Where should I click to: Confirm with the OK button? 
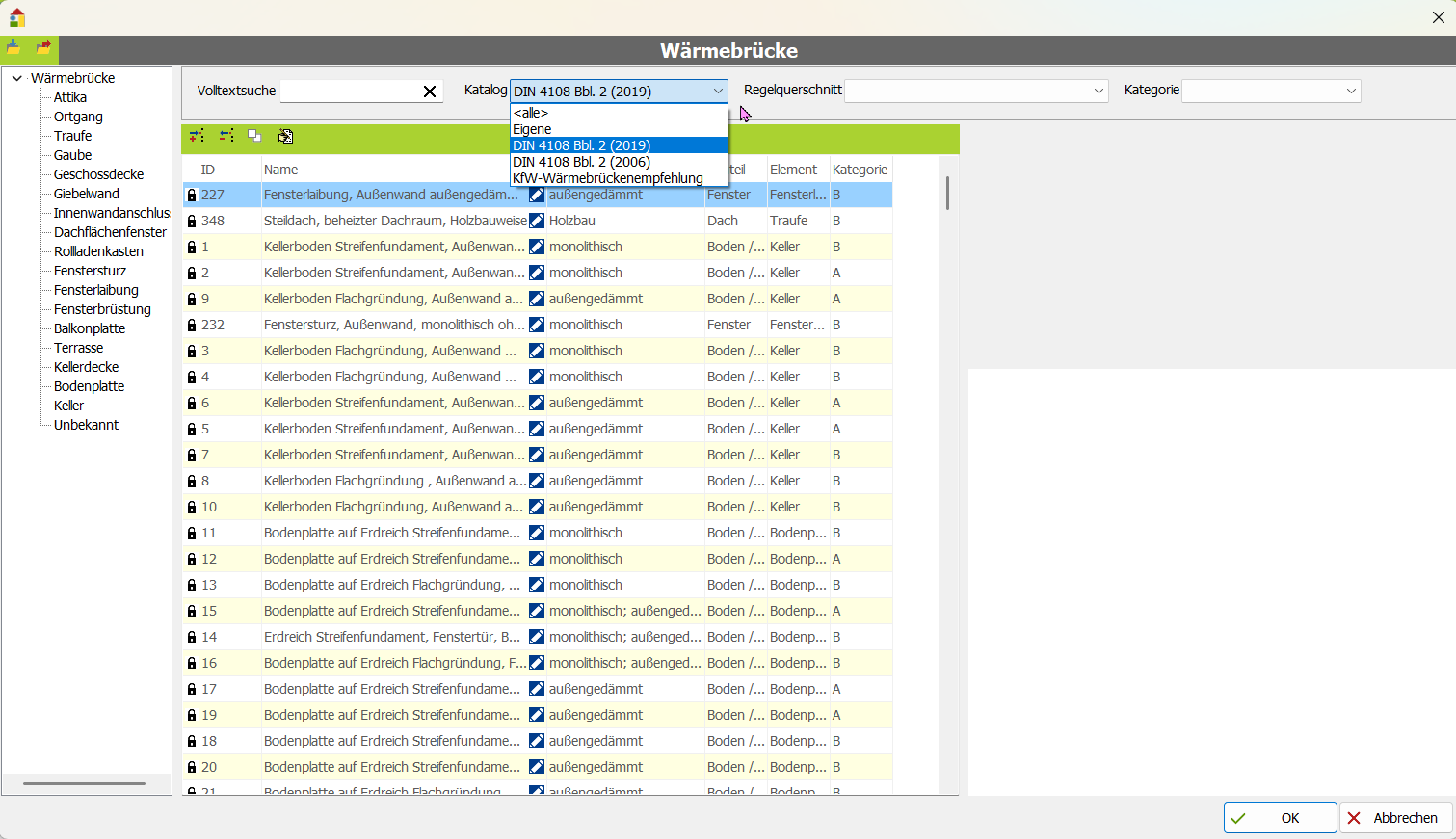1280,818
